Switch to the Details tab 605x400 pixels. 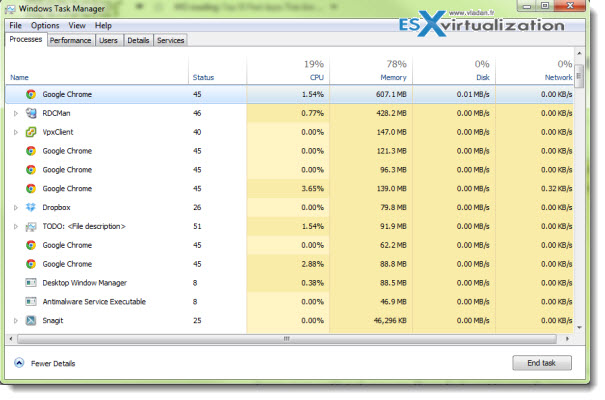[x=138, y=40]
